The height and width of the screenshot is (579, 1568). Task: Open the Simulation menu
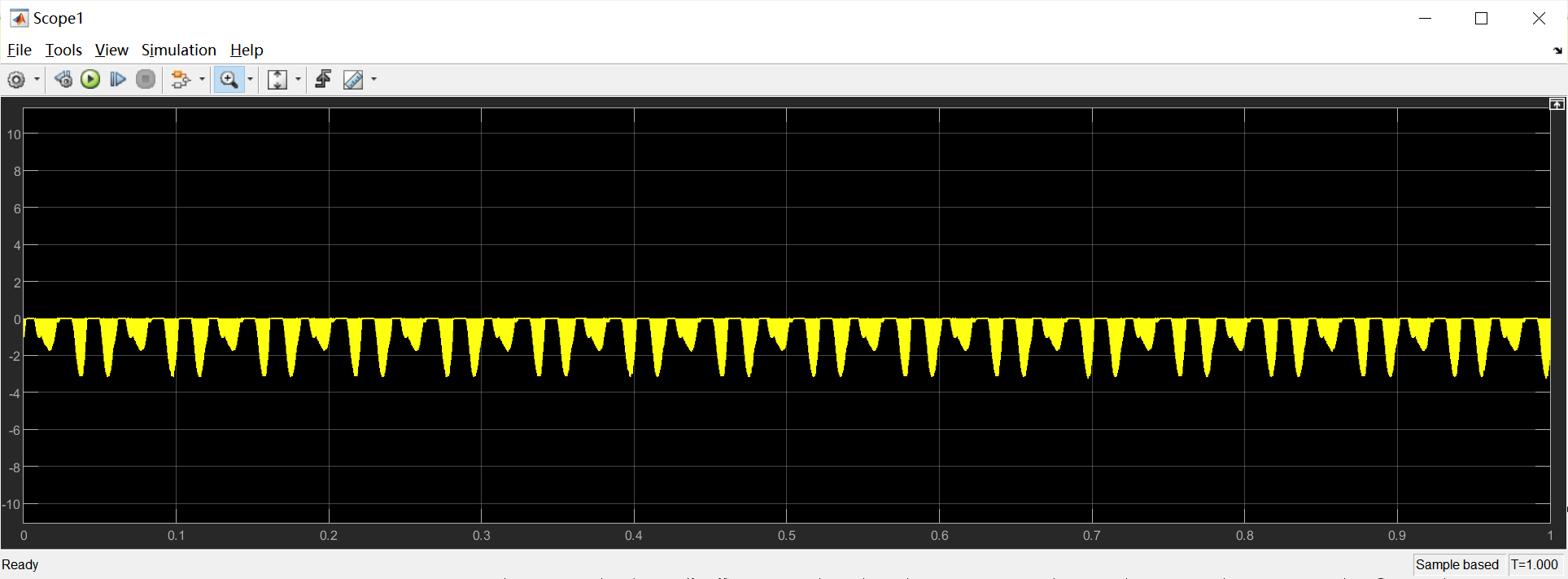pyautogui.click(x=179, y=50)
